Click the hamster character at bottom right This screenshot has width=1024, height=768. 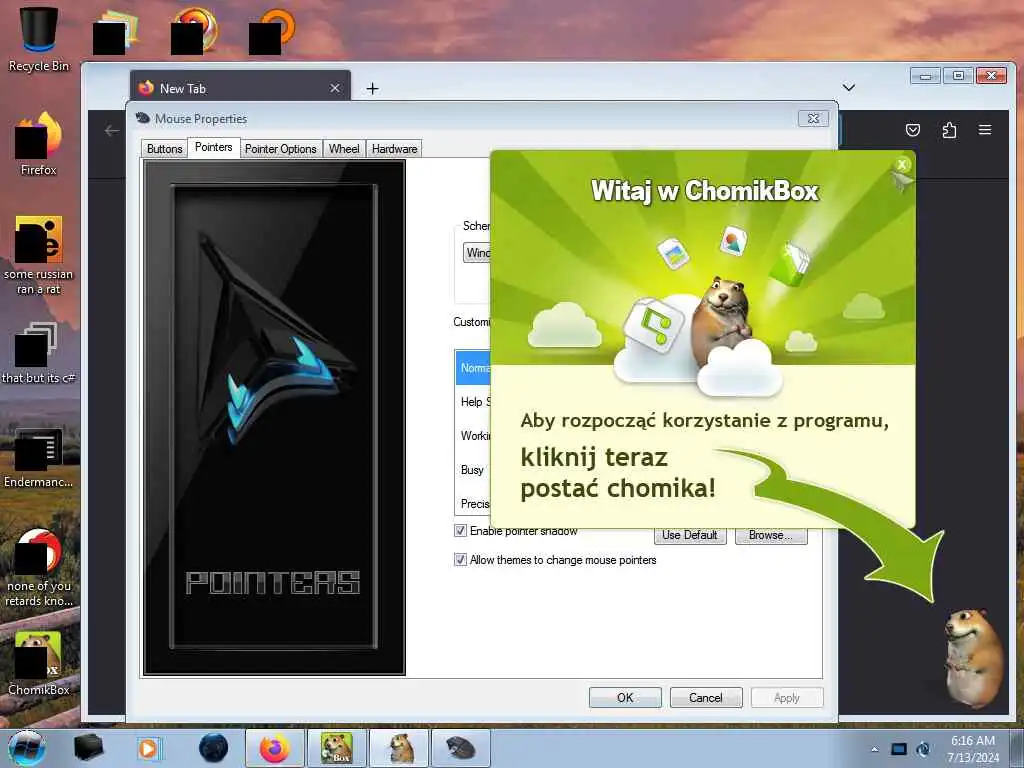tap(974, 658)
